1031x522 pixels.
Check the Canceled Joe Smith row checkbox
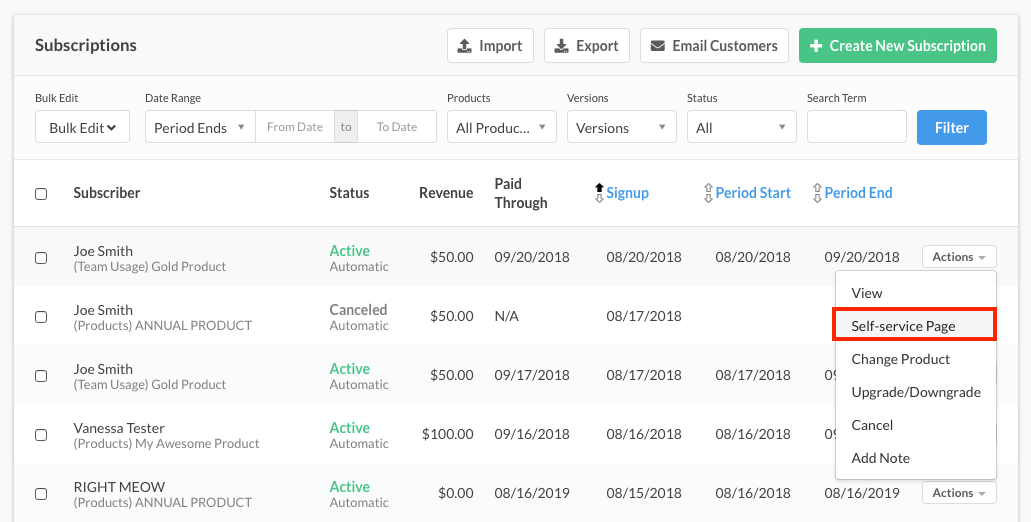coord(41,317)
